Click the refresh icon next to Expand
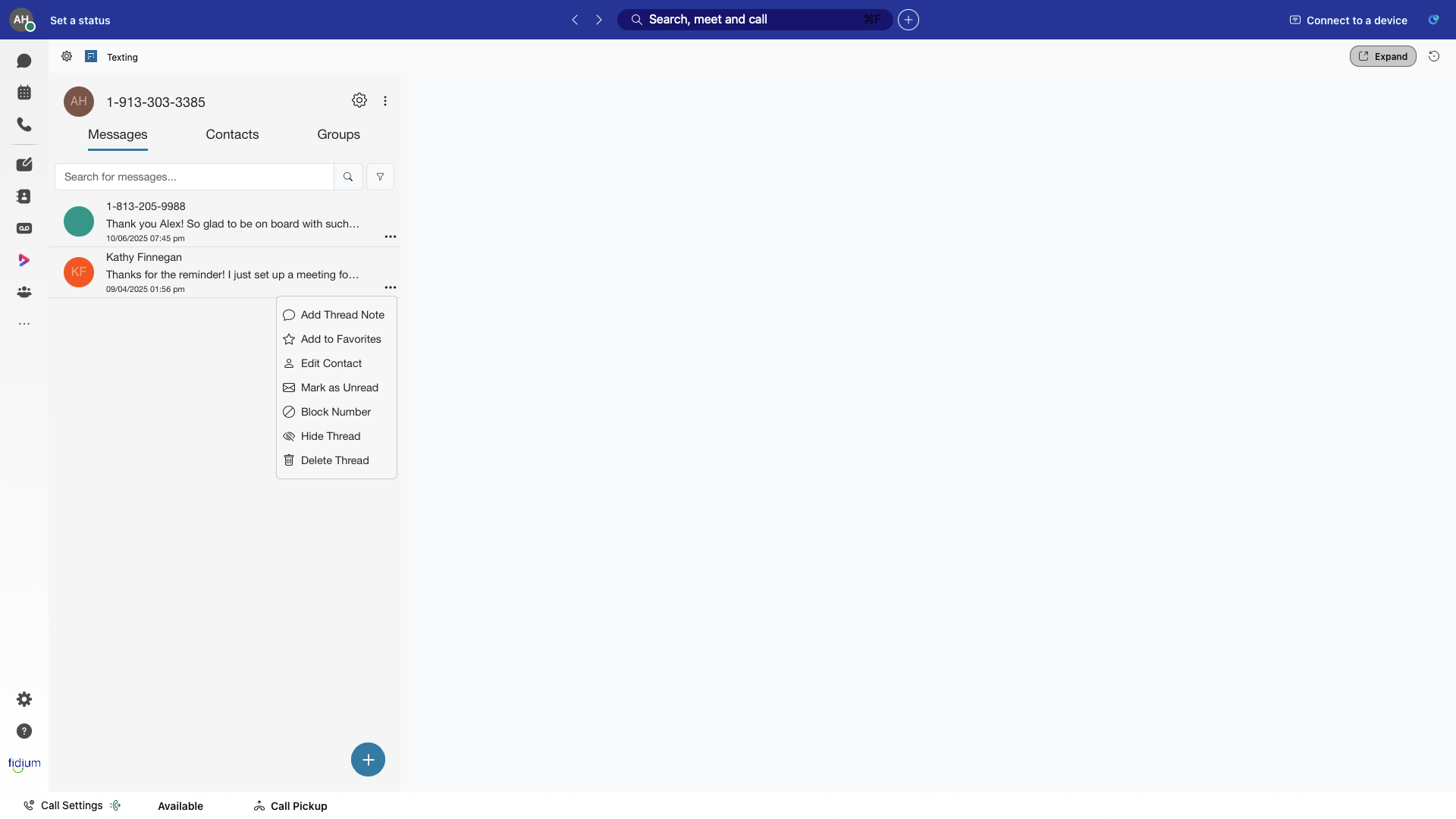Image resolution: width=1456 pixels, height=819 pixels. pos(1434,56)
